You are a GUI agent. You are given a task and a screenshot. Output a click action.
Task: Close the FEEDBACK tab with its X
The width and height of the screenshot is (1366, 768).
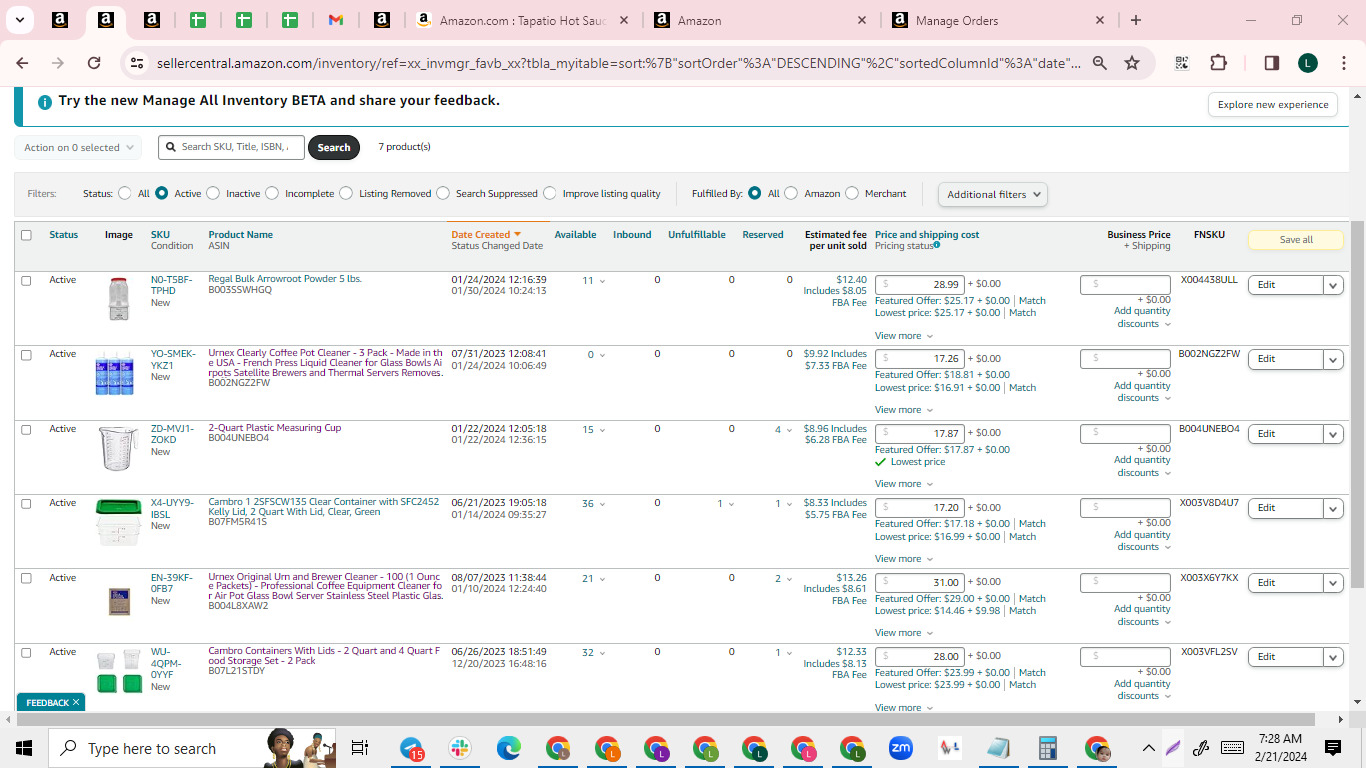75,703
